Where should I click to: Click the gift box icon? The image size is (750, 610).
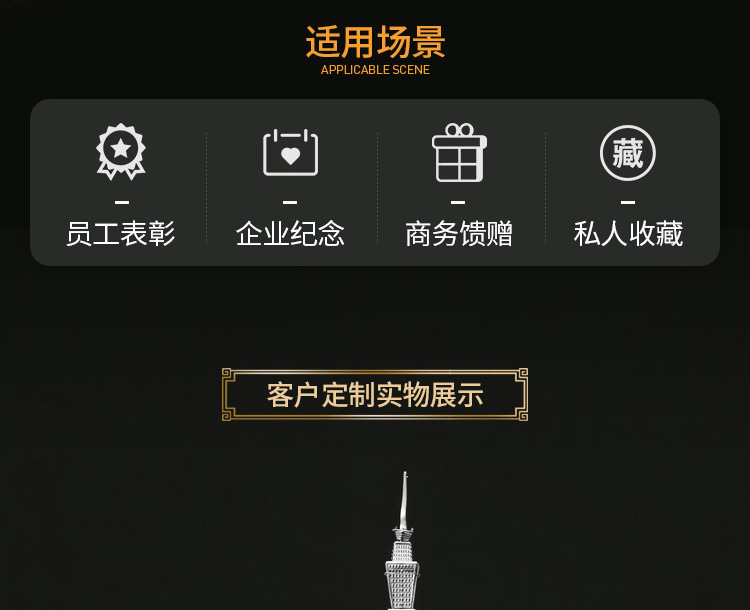point(459,153)
